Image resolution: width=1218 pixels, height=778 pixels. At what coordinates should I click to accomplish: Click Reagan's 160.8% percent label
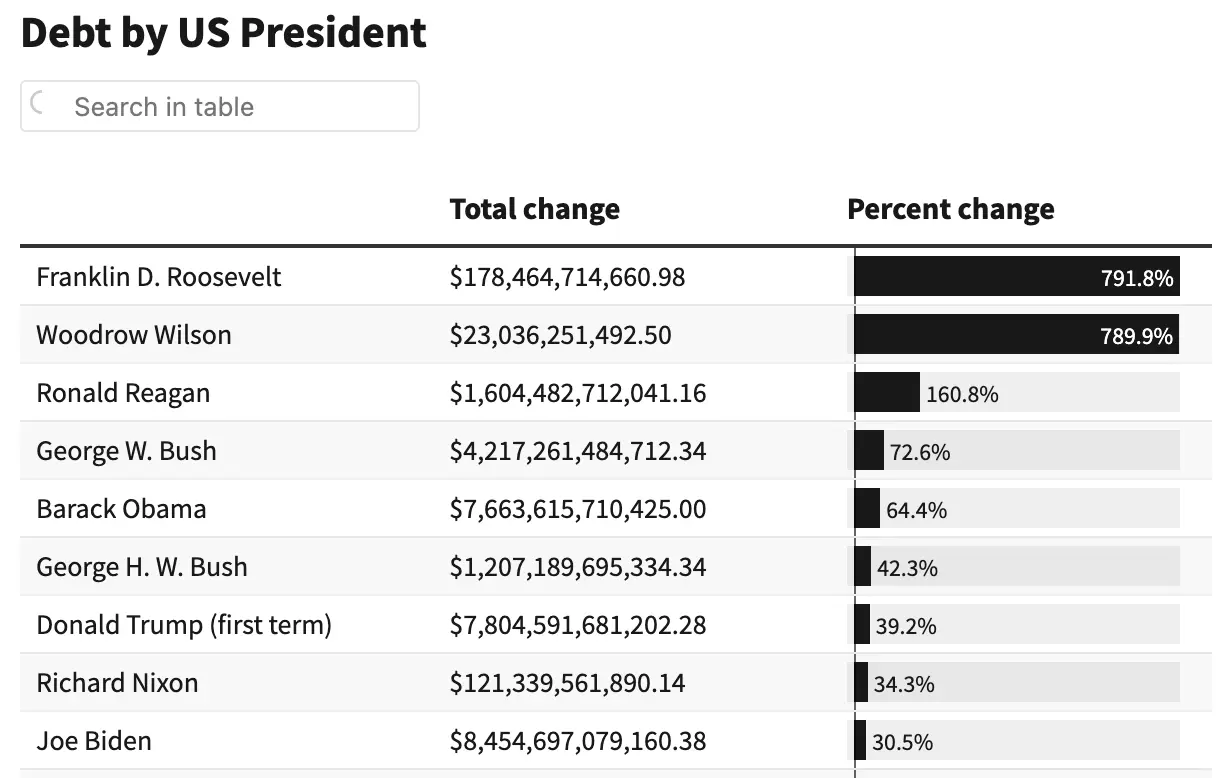[x=962, y=394]
